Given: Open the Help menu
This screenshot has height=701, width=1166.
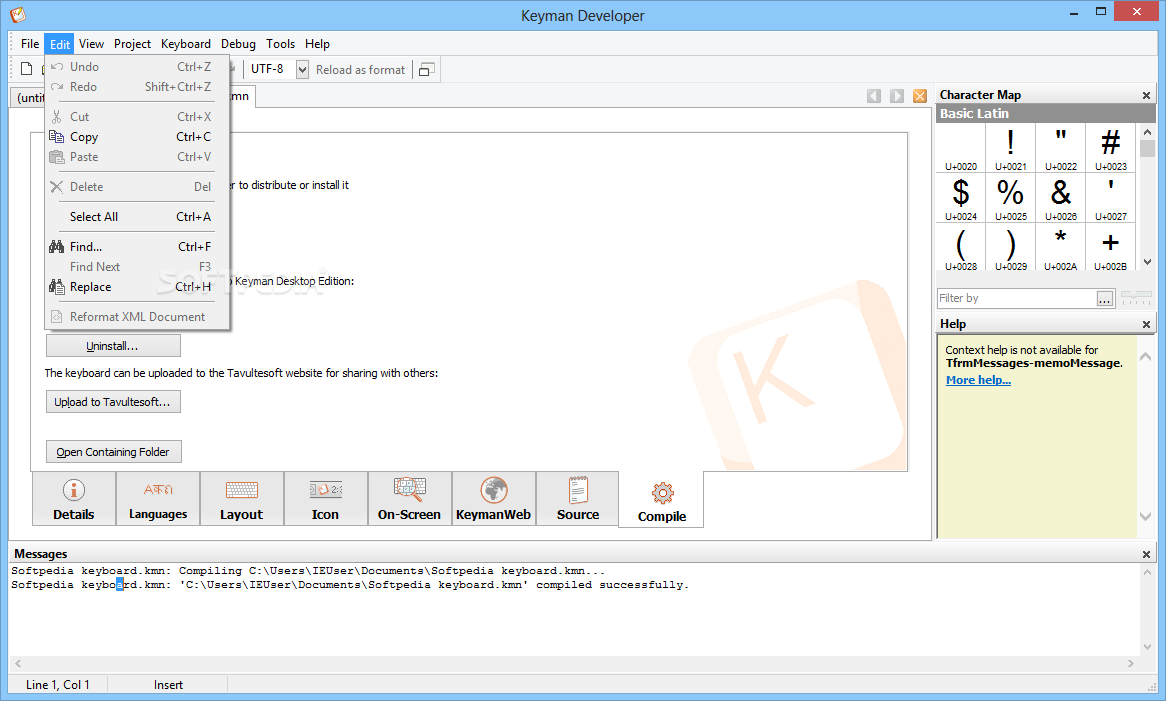Looking at the screenshot, I should [x=317, y=44].
